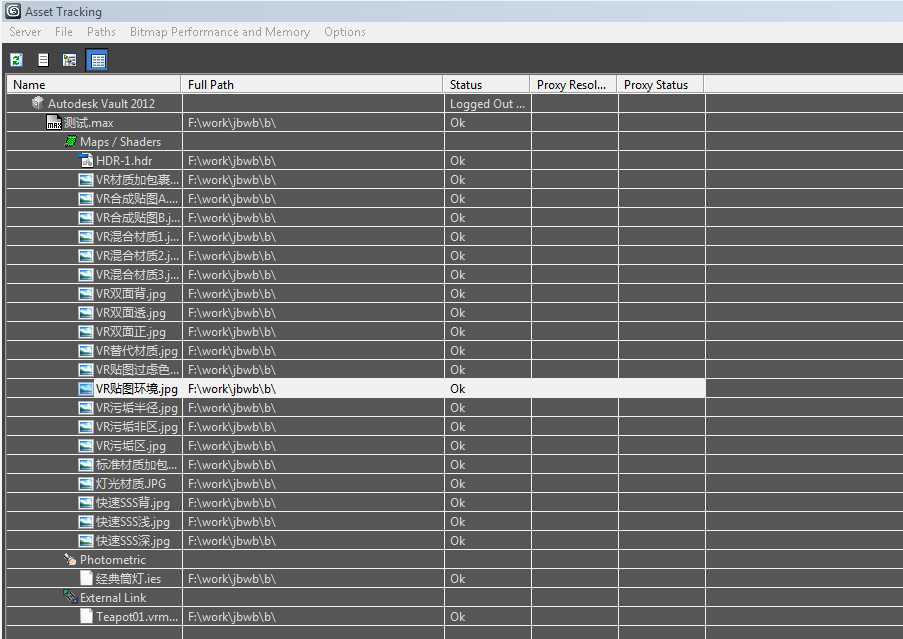Select 经典筒灯.ies asset
The image size is (903, 639).
tap(356, 579)
